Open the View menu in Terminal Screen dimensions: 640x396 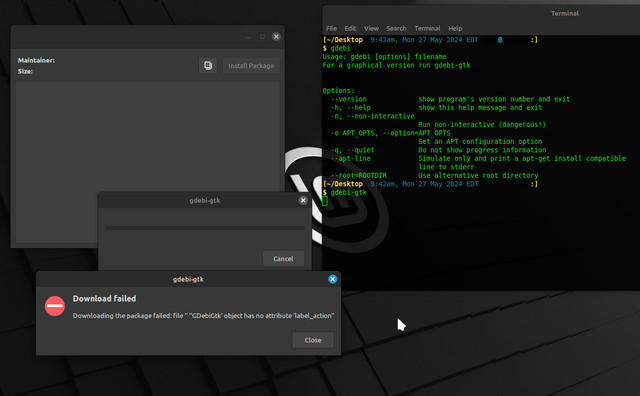(371, 28)
